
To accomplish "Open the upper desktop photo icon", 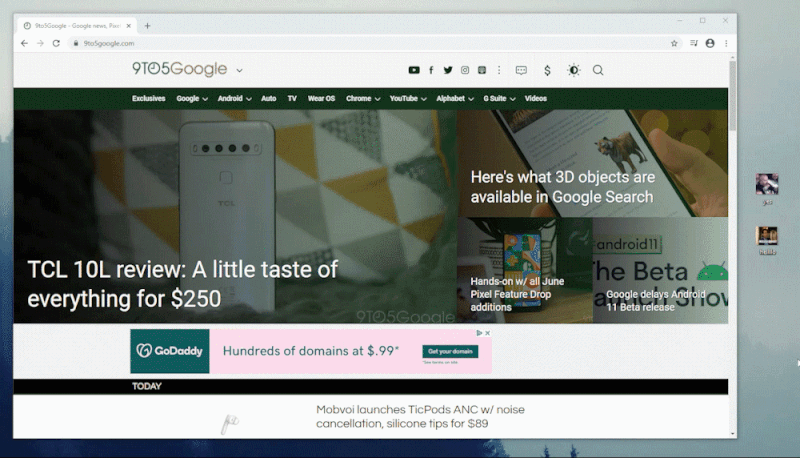I will pyautogui.click(x=767, y=184).
